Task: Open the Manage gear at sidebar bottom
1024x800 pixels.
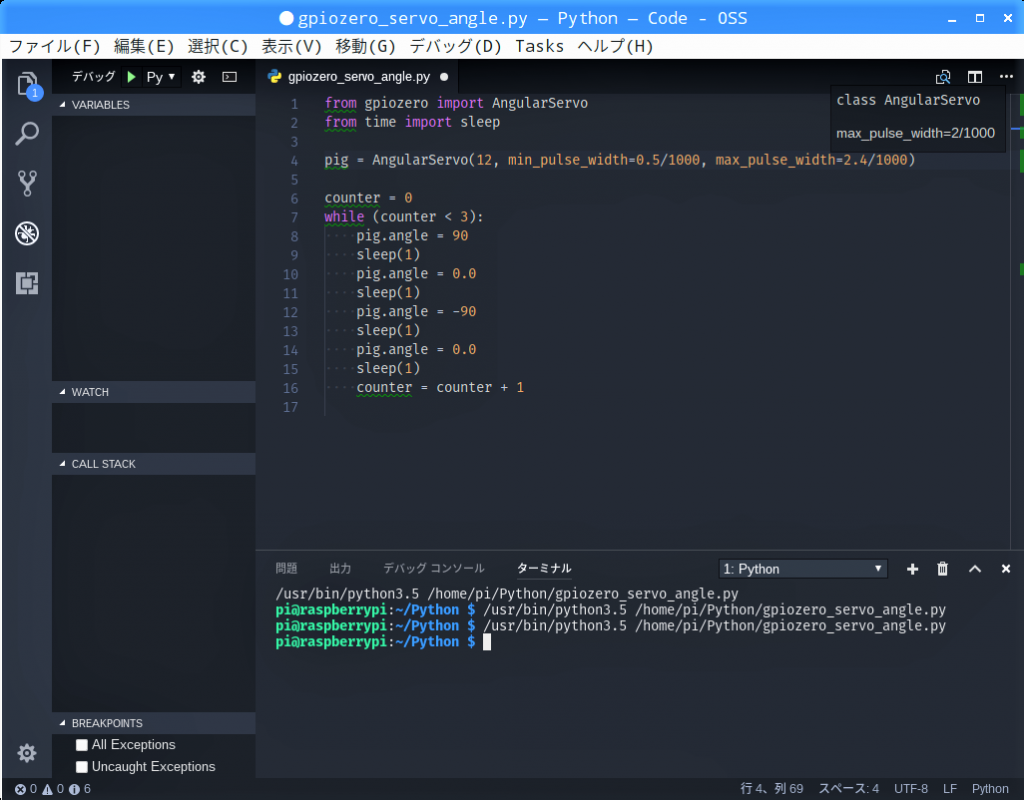Action: coord(27,753)
